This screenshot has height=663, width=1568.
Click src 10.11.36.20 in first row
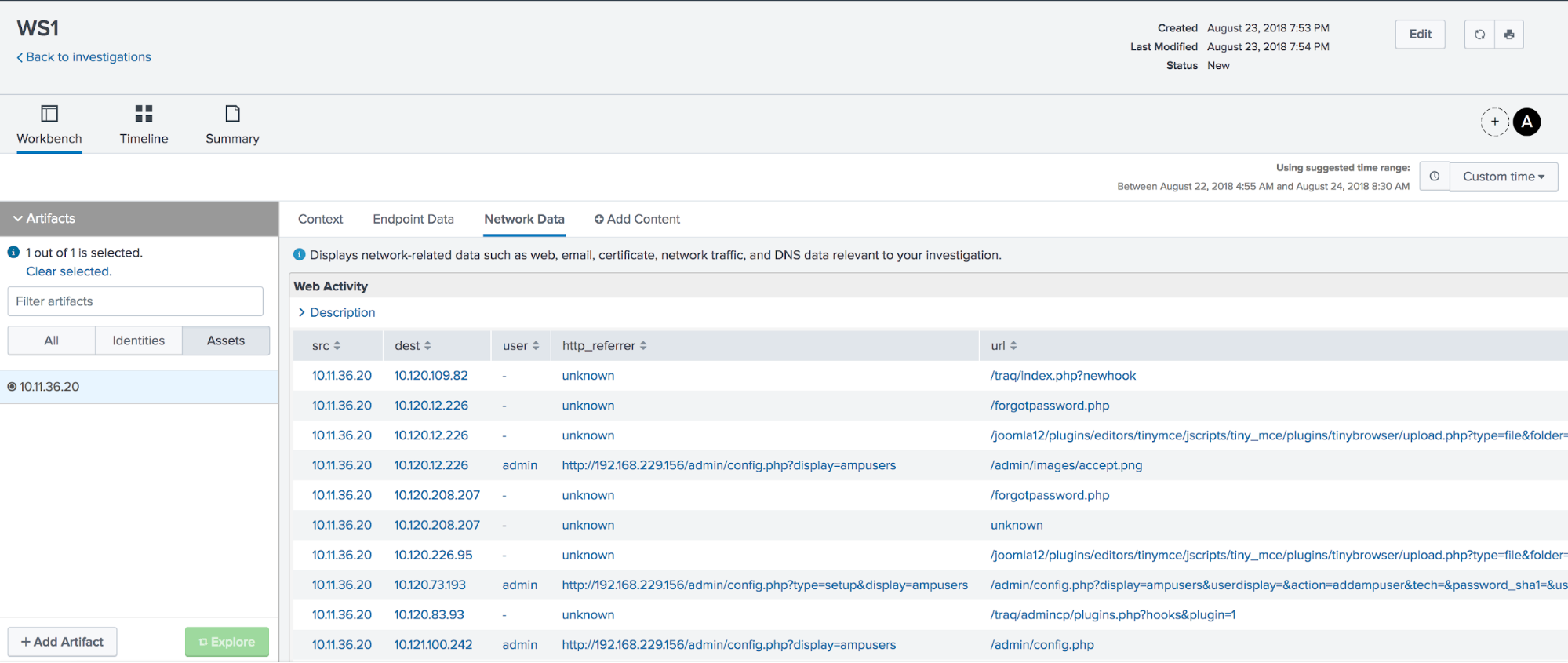pyautogui.click(x=342, y=376)
